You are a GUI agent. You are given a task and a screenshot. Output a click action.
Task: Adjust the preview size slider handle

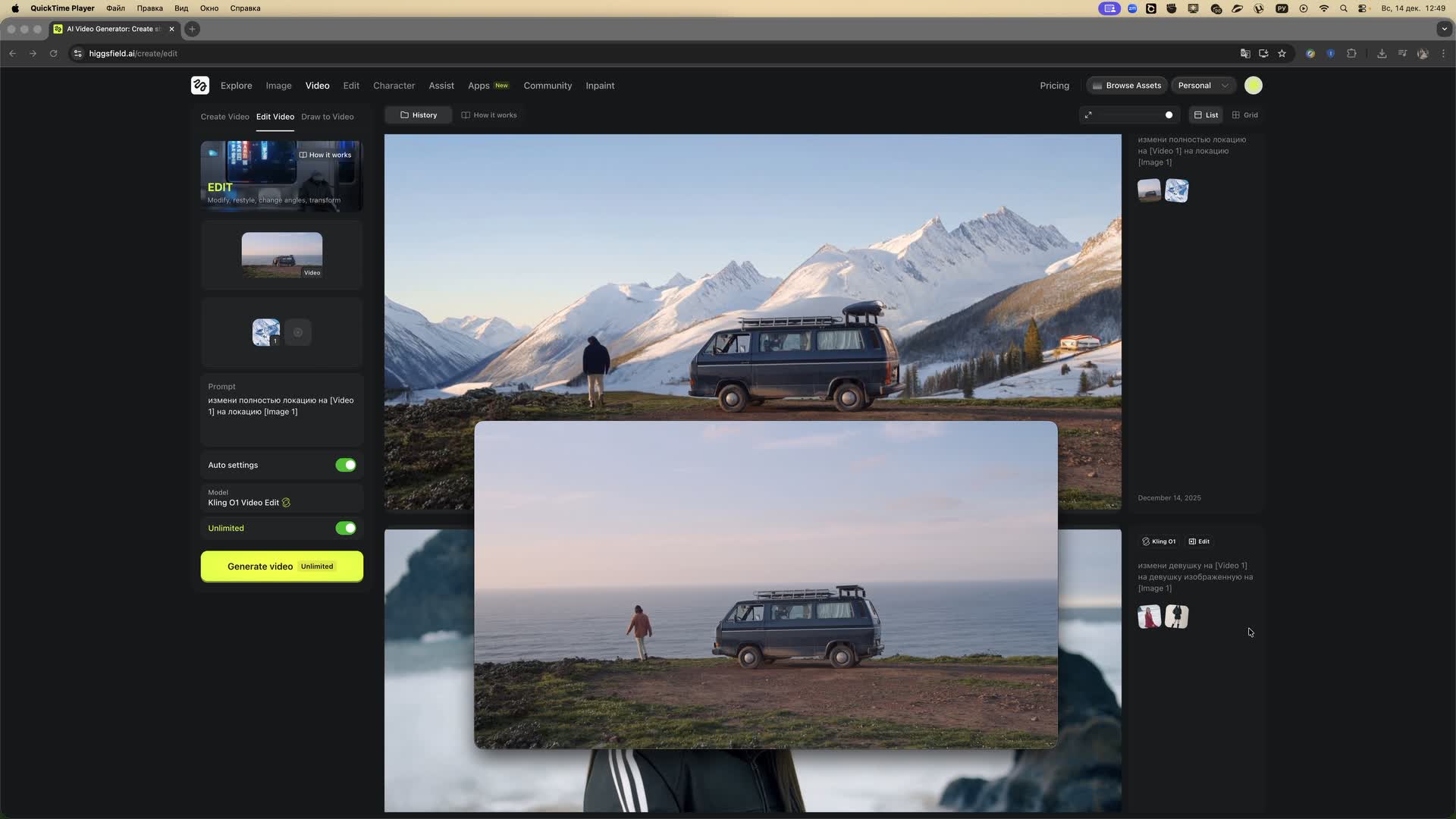(x=1169, y=115)
